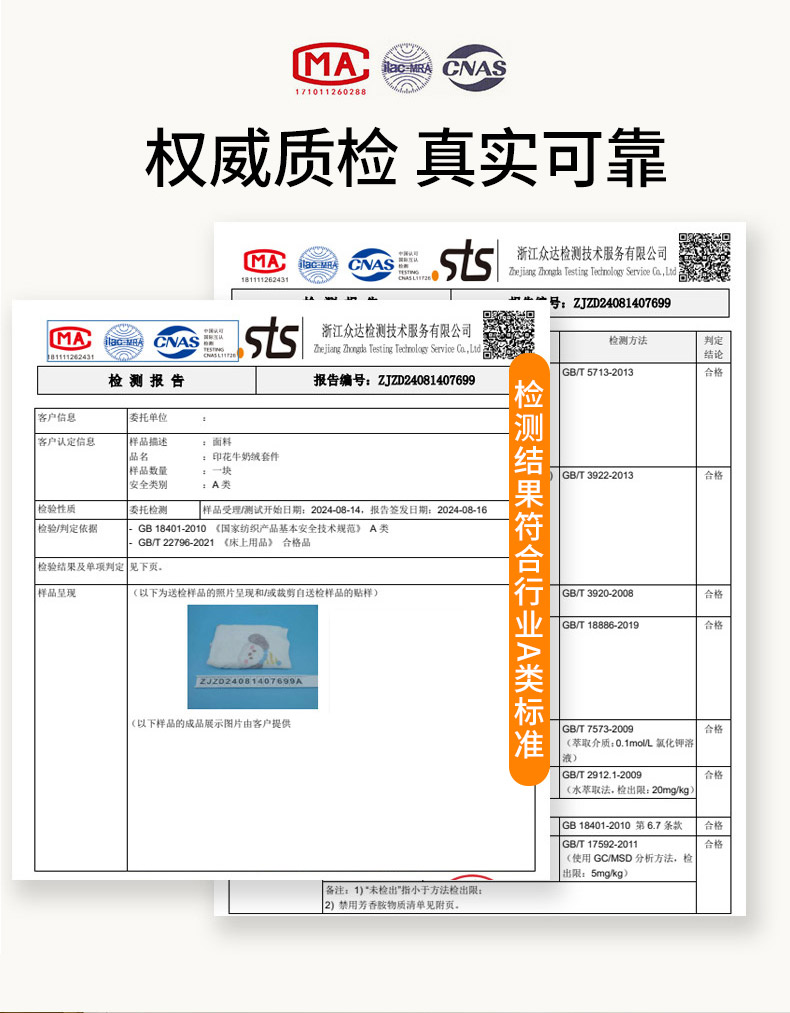Click the GB/T 5713-2013 test method entry
The image size is (790, 1013).
[x=597, y=373]
